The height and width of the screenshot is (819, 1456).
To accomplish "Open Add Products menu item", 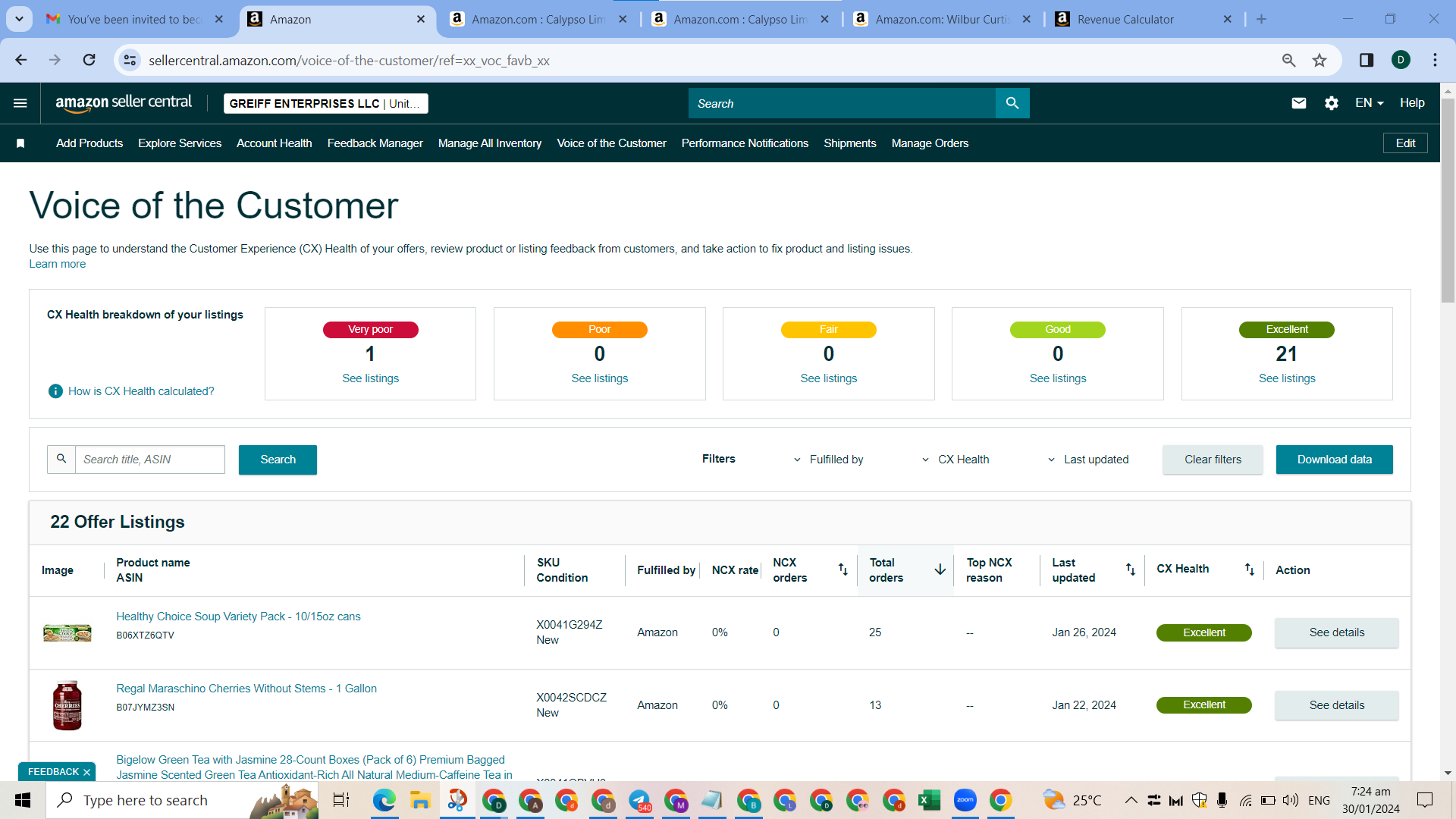I will coord(89,143).
